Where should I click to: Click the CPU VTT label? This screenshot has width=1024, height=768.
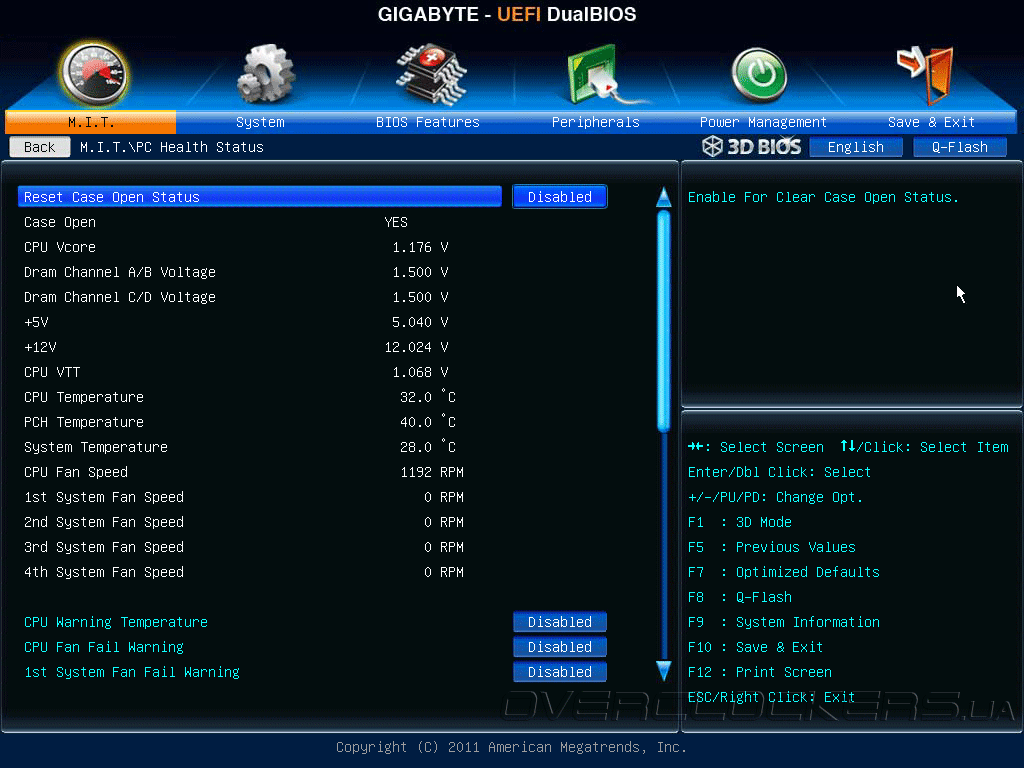pyautogui.click(x=52, y=372)
